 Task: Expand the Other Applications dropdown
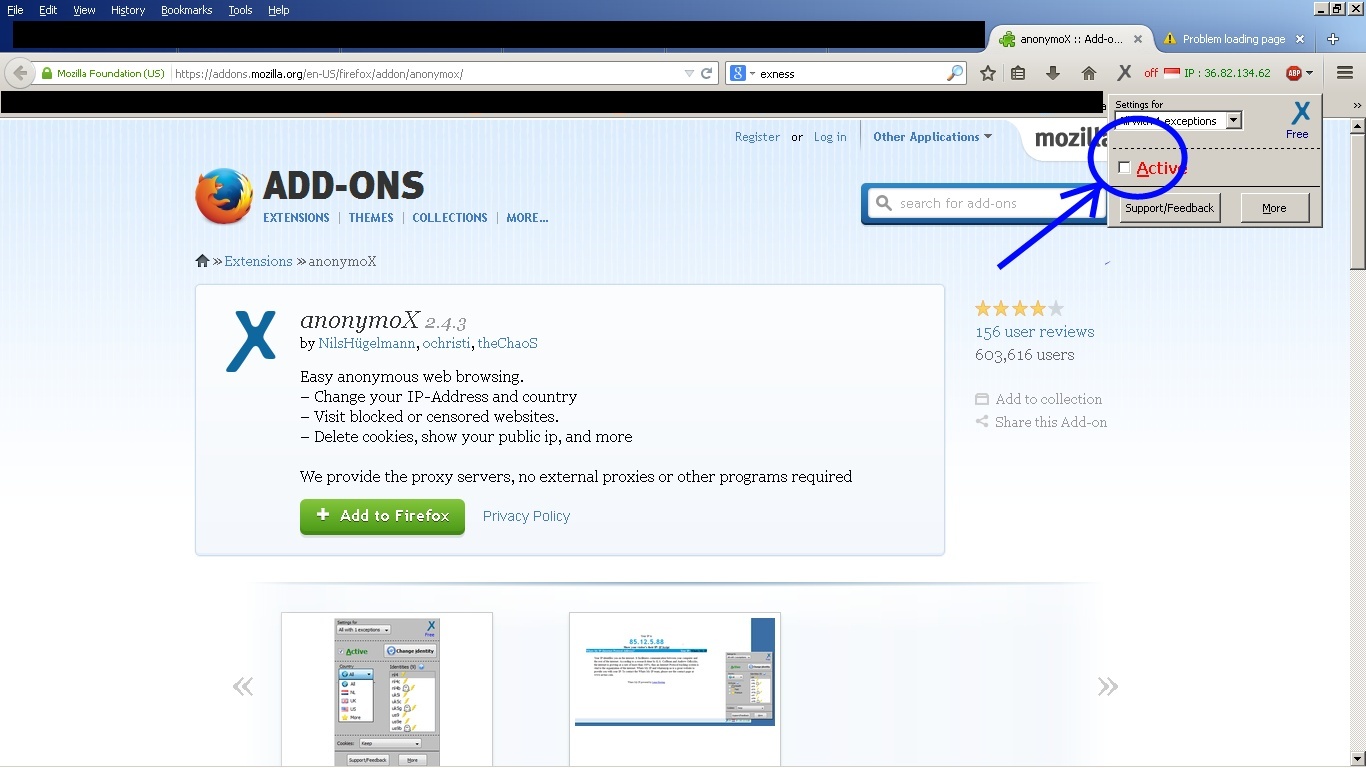[x=931, y=137]
